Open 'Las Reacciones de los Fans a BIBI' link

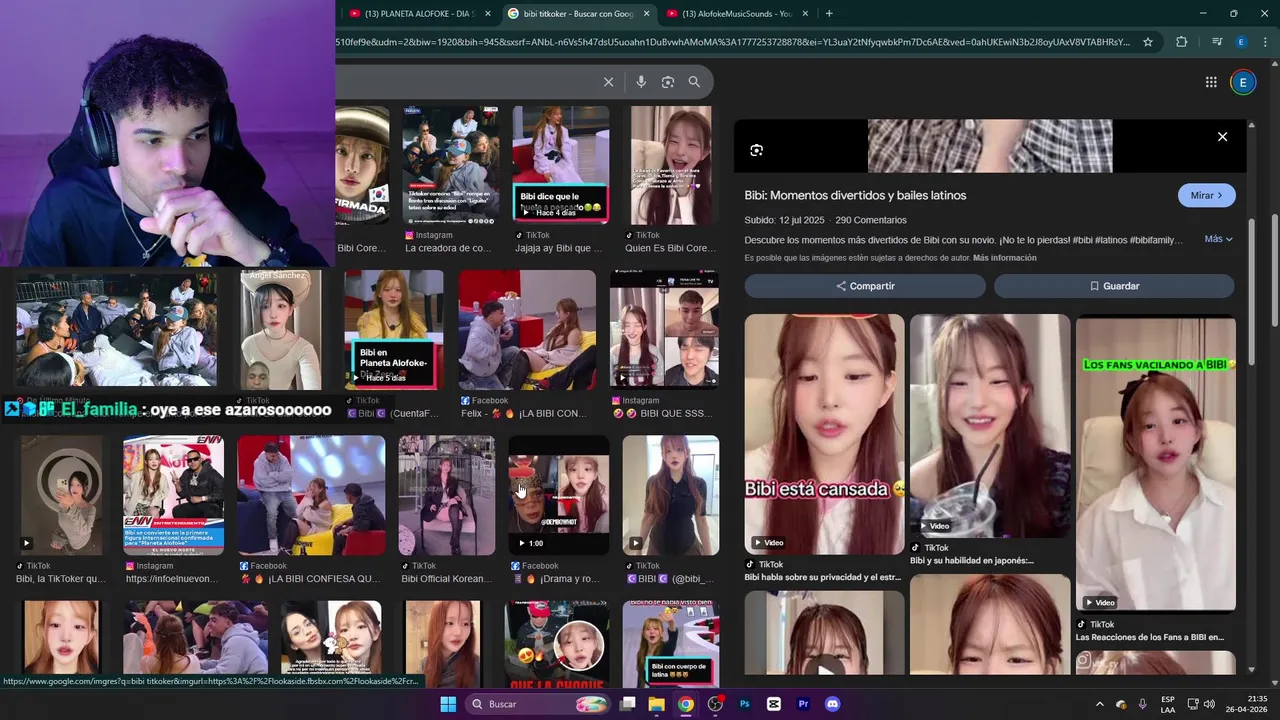(1149, 637)
